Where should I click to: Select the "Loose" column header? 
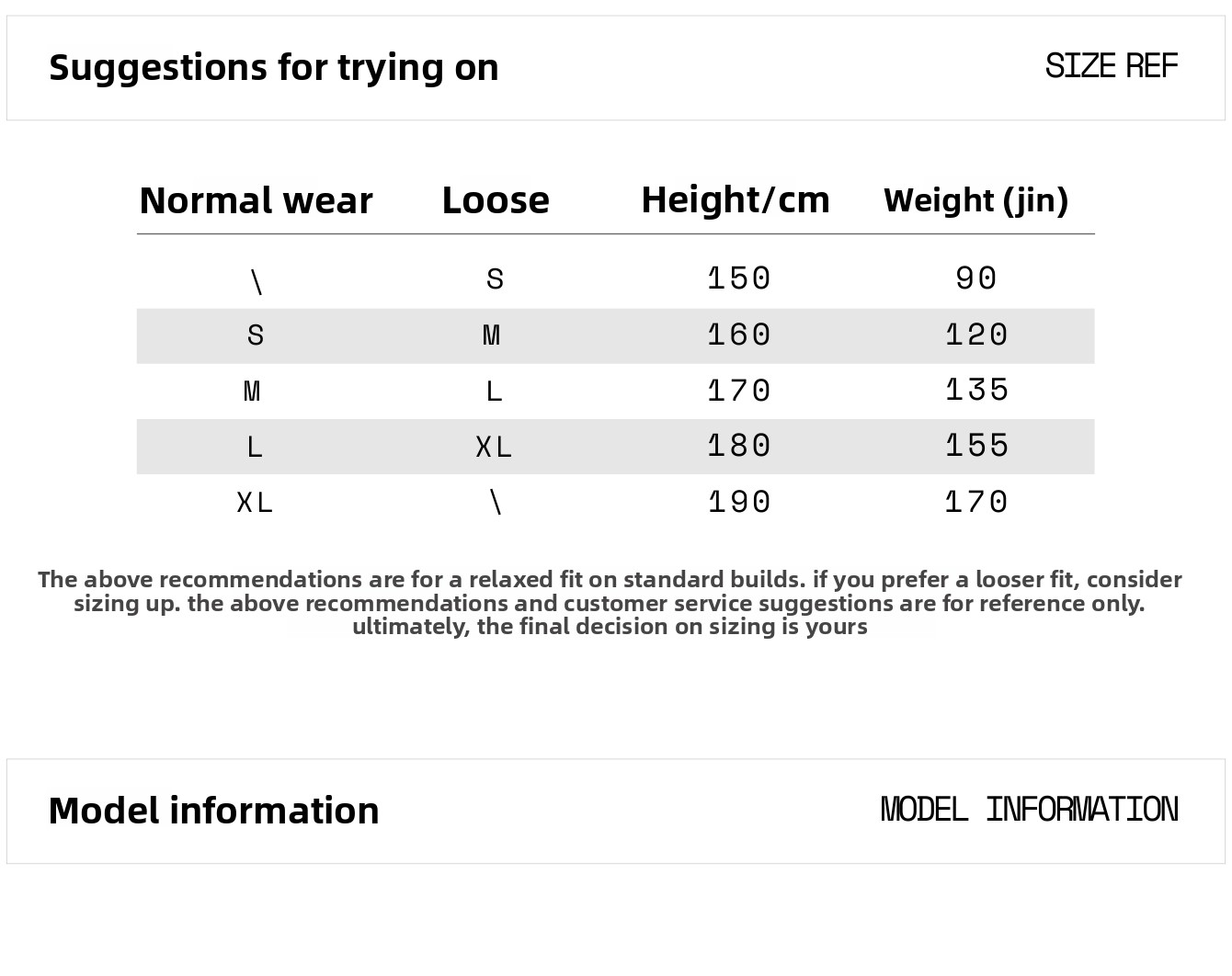[495, 200]
